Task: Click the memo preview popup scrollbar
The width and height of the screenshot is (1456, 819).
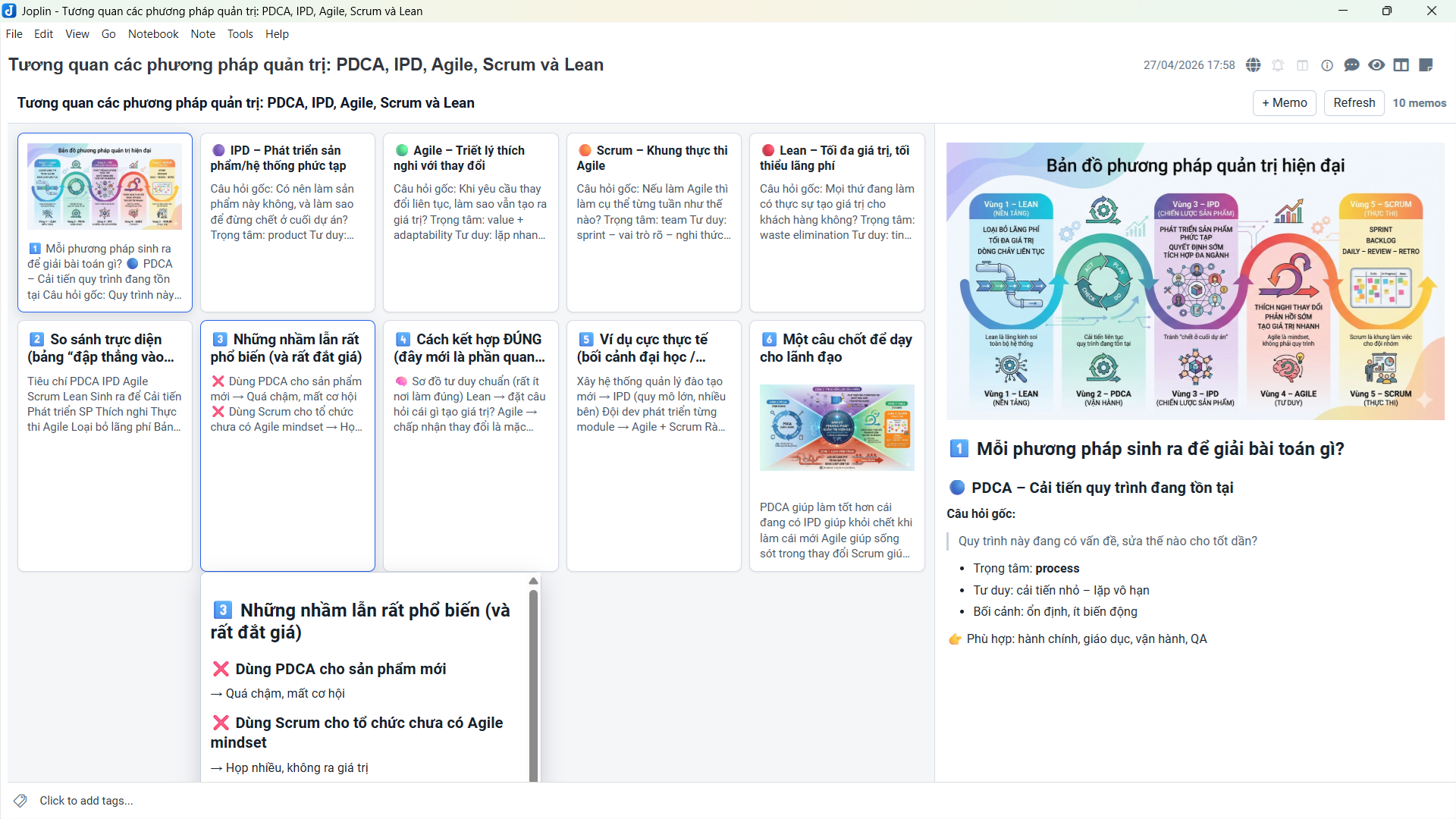Action: [x=533, y=685]
